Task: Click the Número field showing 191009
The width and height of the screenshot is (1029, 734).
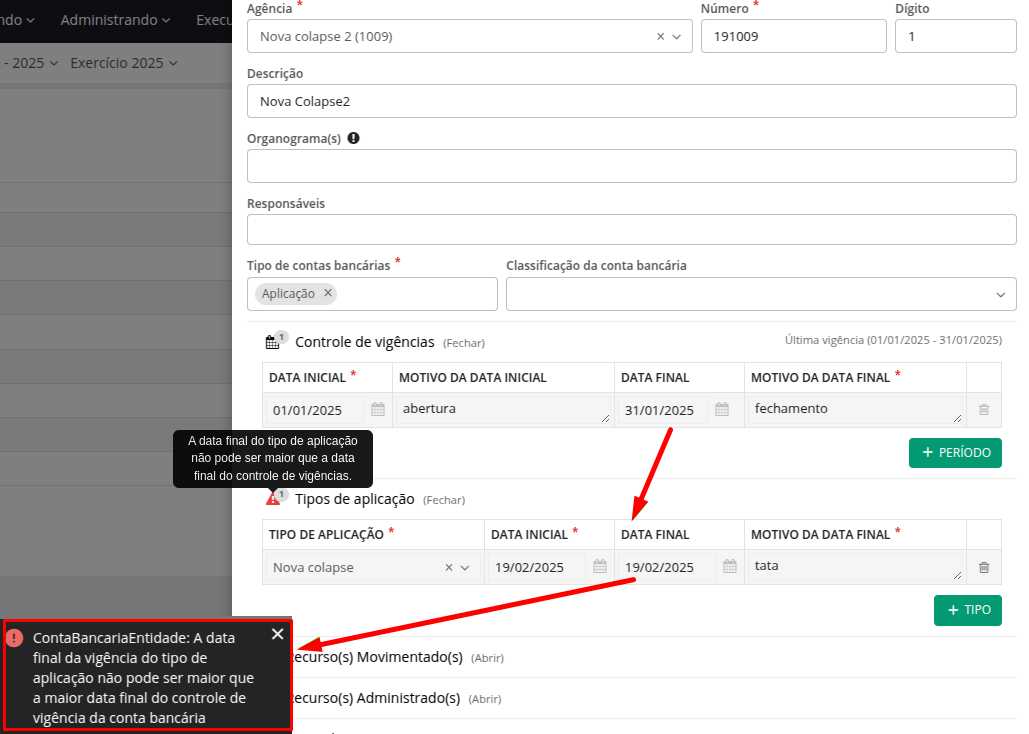Action: [793, 36]
